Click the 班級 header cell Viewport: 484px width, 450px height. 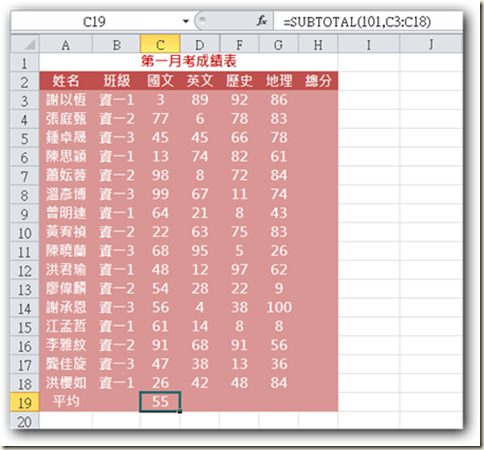coord(116,81)
